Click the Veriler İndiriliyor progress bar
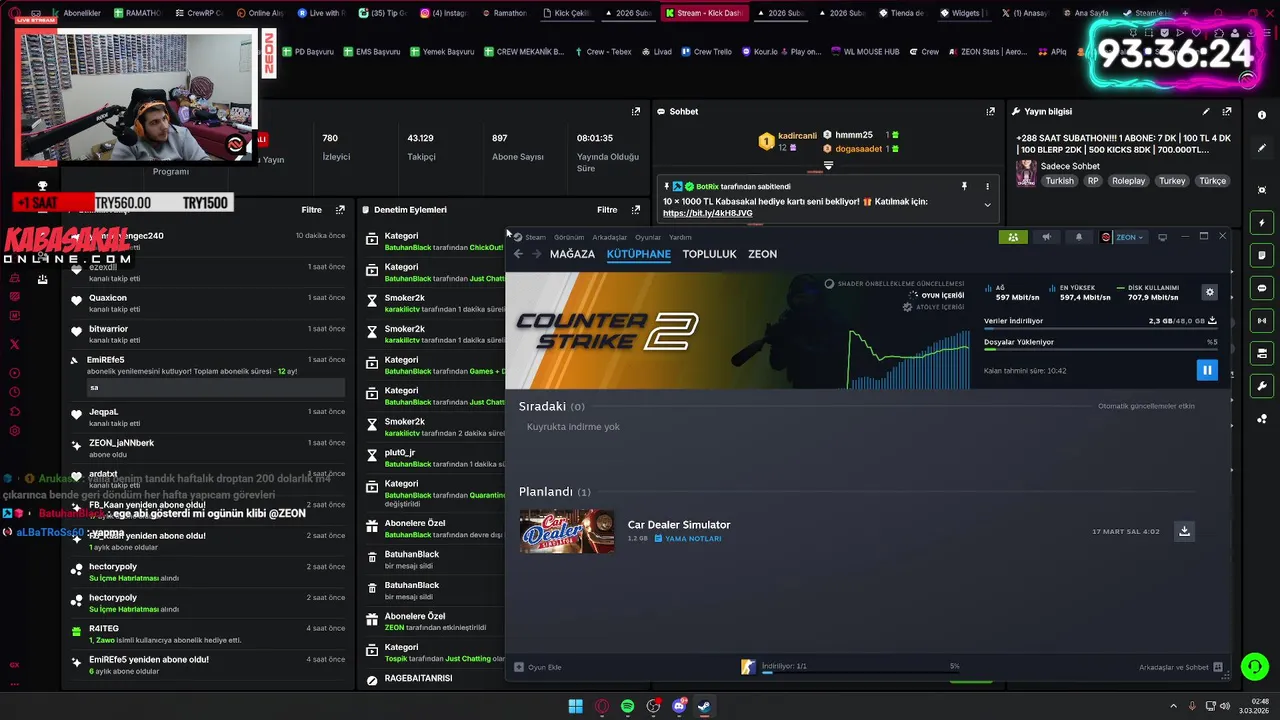Screen dimensions: 1280x720 click(1100, 328)
